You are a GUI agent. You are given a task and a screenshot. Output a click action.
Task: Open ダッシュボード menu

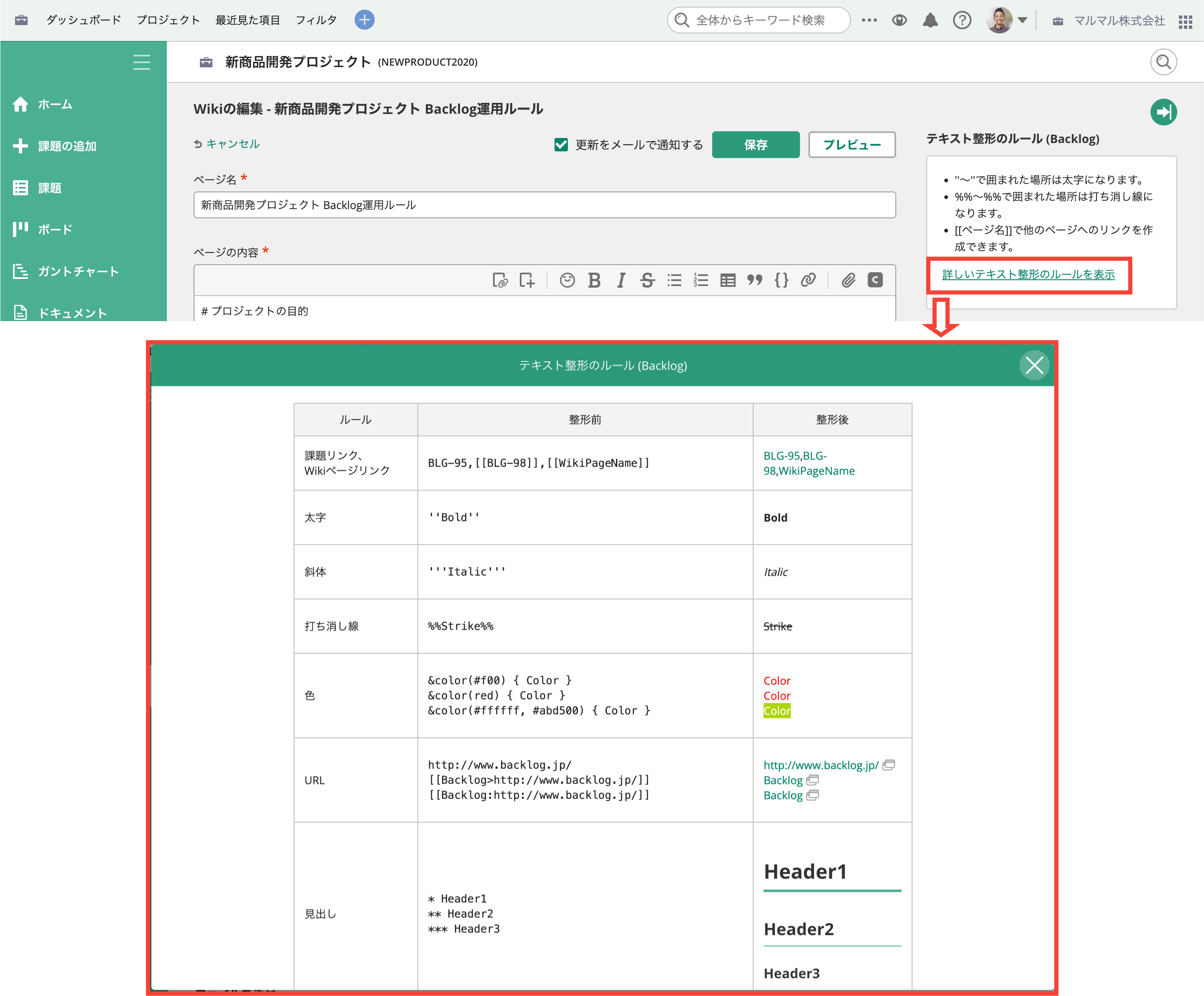(x=84, y=20)
